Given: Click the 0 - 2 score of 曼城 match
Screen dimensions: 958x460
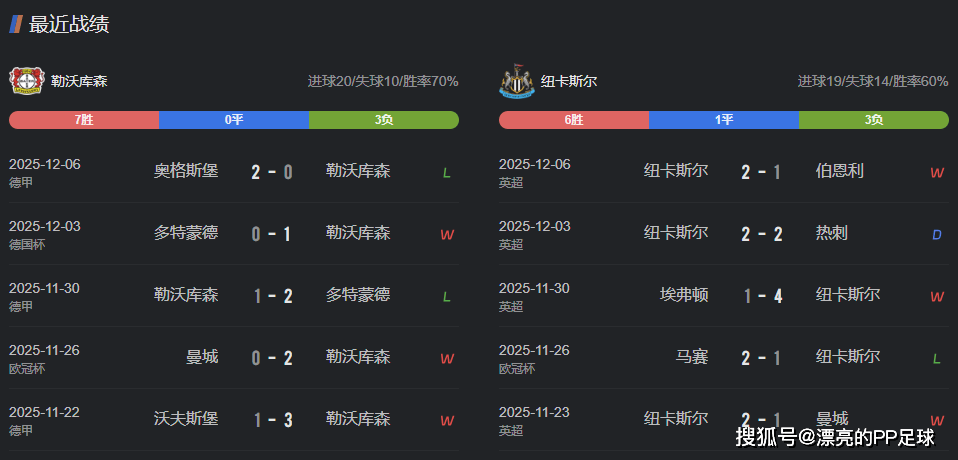Looking at the screenshot, I should [272, 358].
